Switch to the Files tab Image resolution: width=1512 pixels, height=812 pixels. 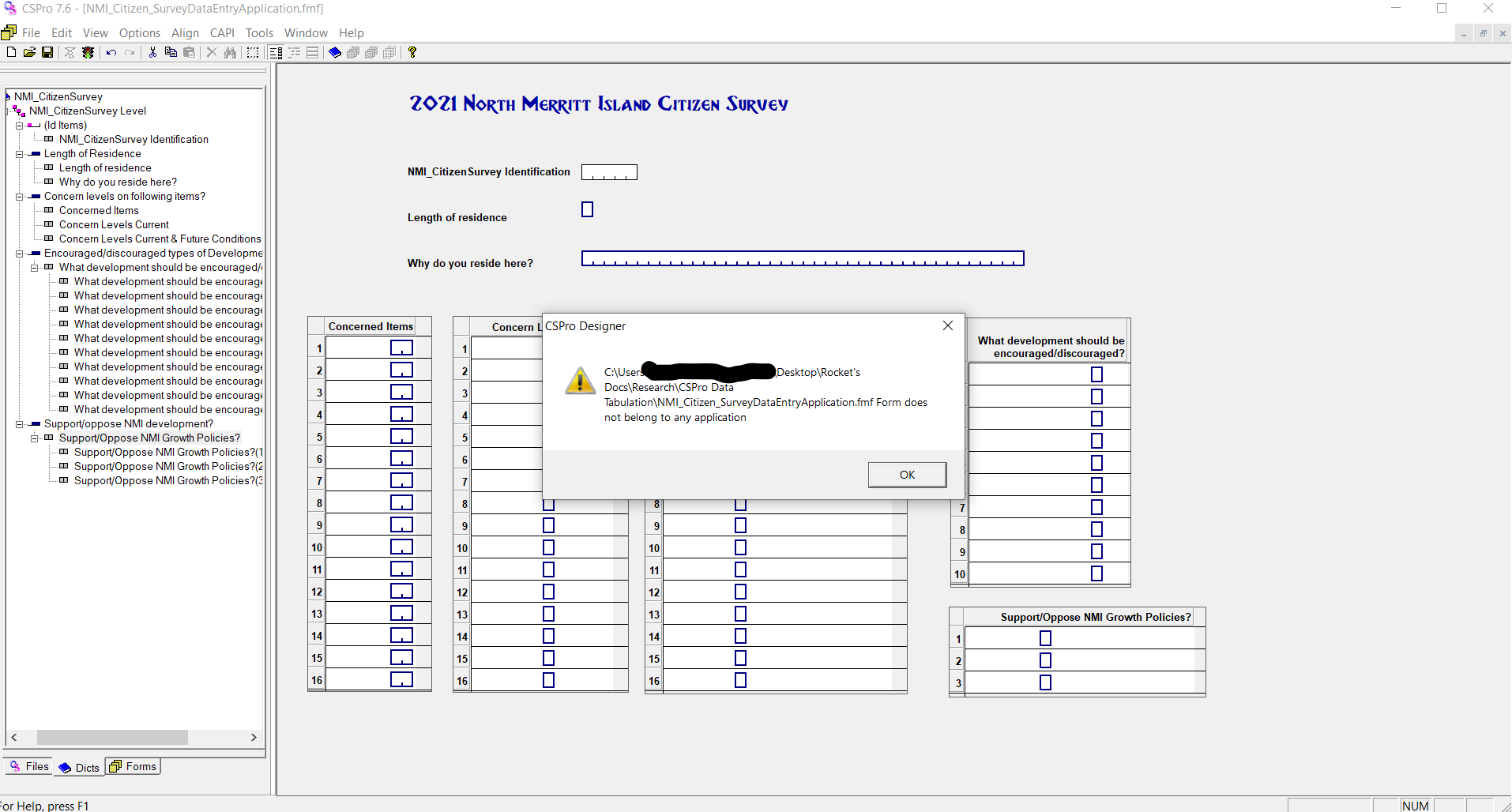(29, 766)
